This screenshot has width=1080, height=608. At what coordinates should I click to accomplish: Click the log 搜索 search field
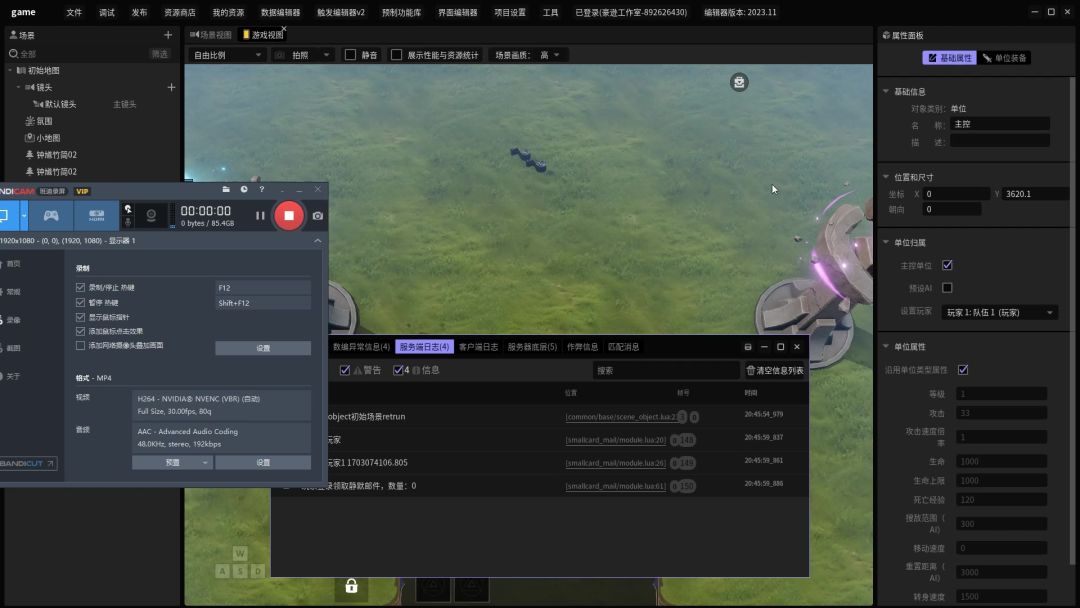click(x=665, y=370)
